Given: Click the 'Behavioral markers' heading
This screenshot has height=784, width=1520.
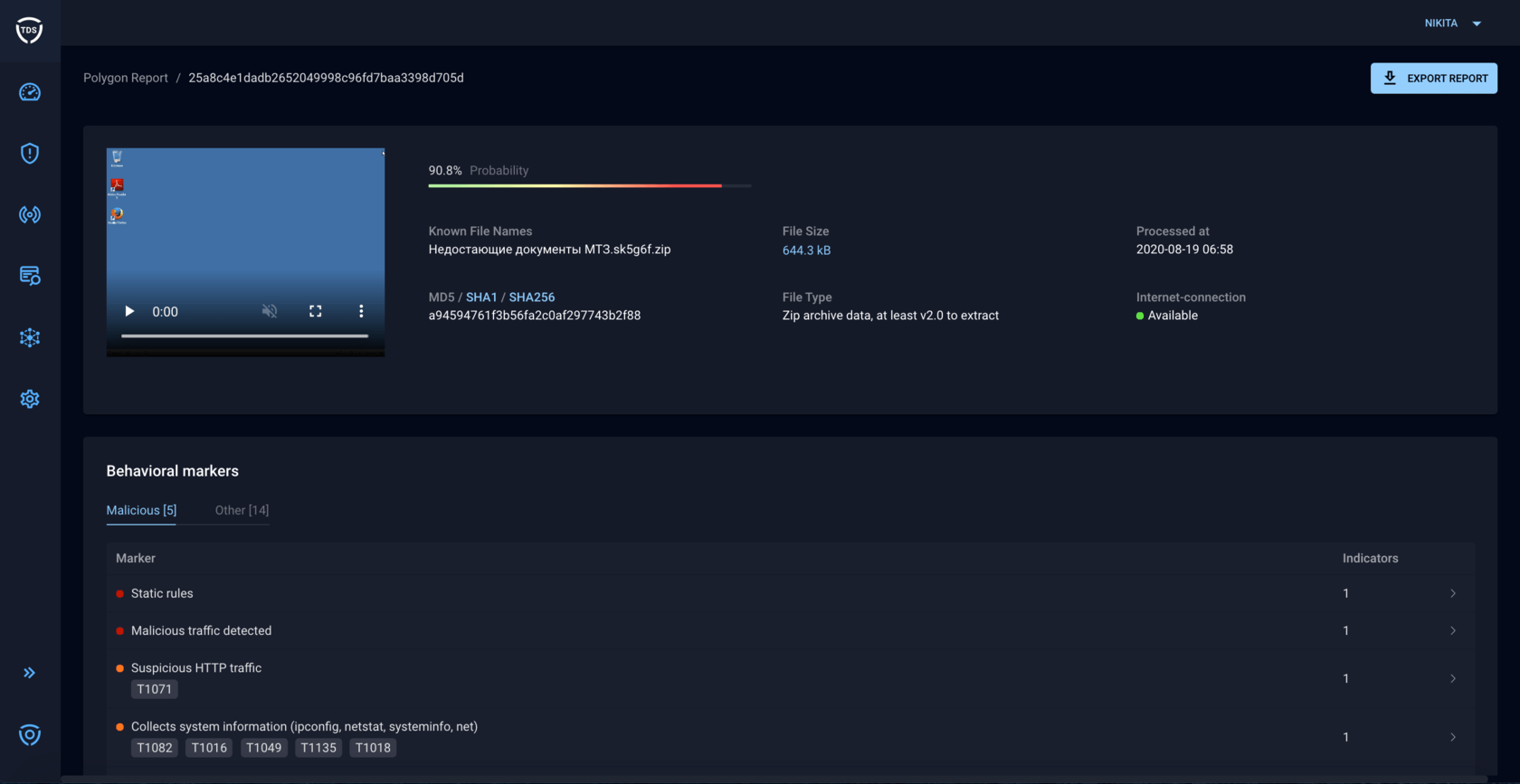Looking at the screenshot, I should pos(173,471).
